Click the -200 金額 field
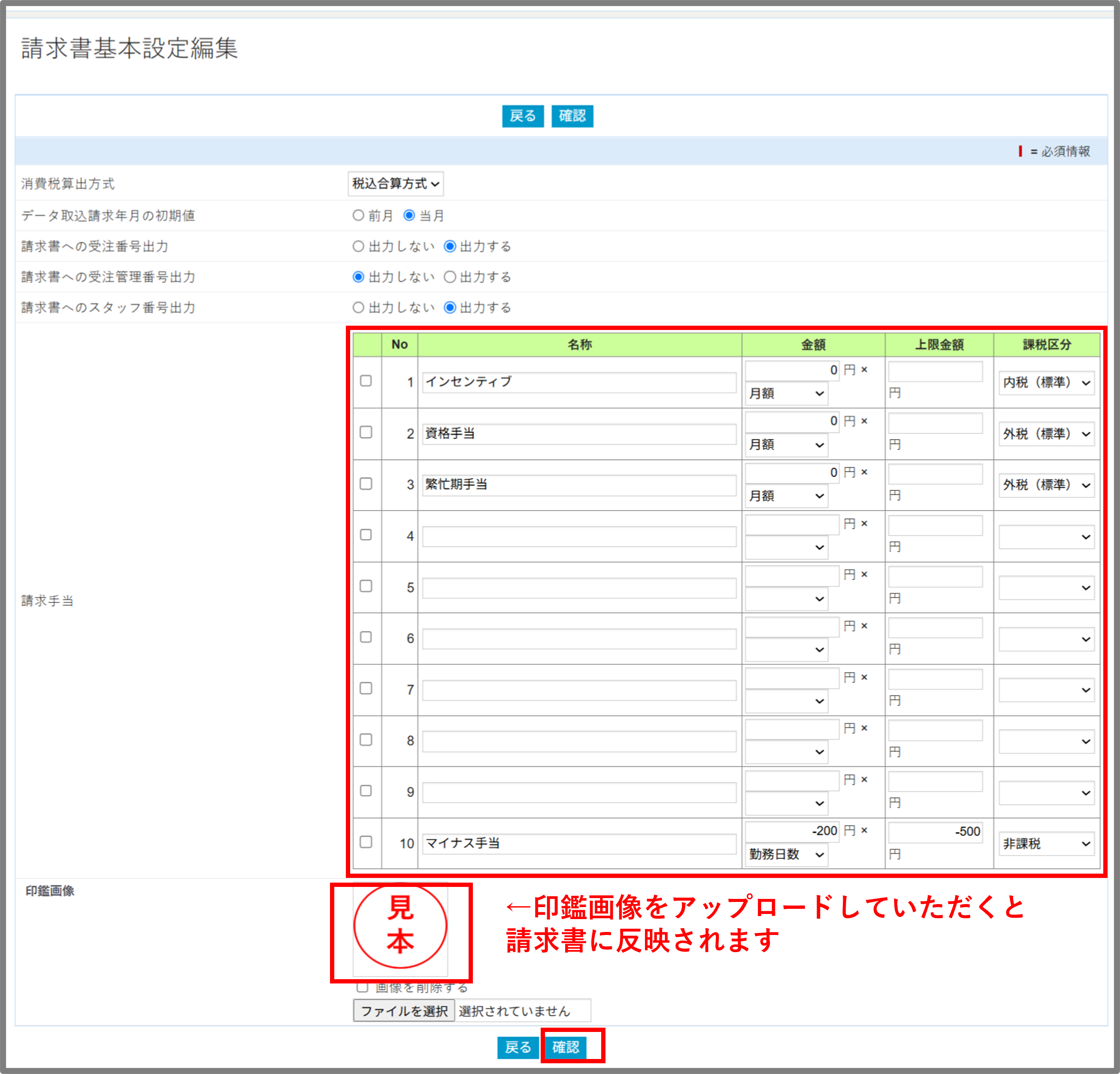 click(792, 831)
